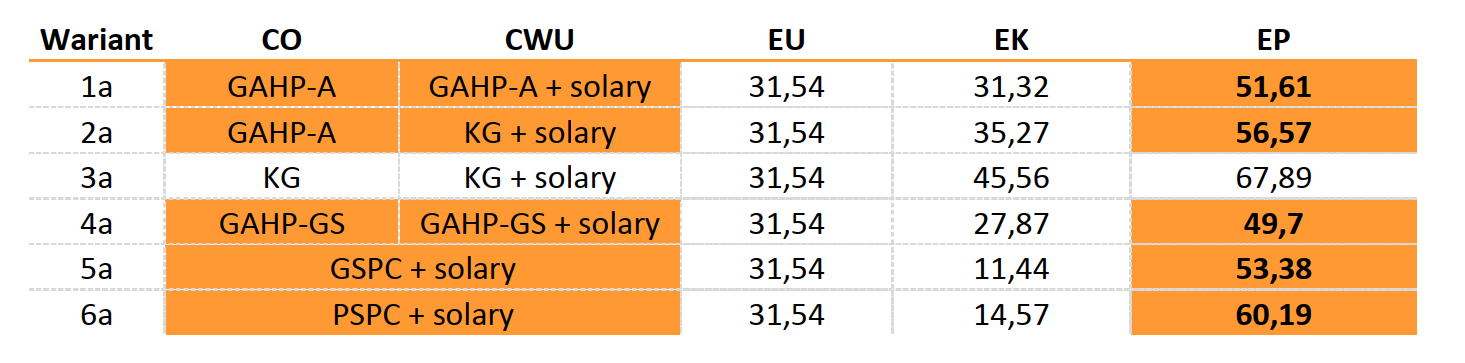Click the EK column header
This screenshot has width=1465, height=363.
tap(1010, 41)
